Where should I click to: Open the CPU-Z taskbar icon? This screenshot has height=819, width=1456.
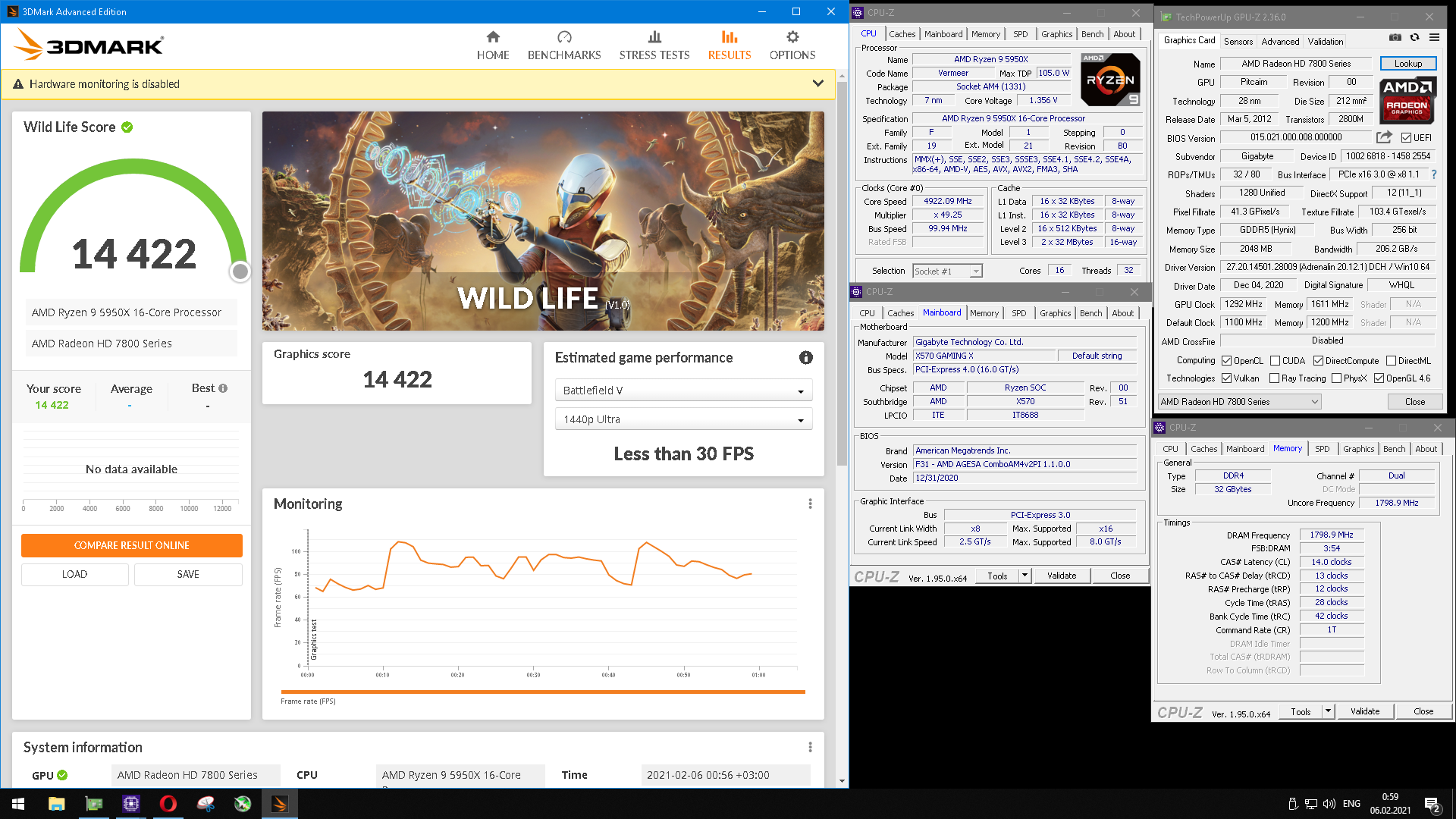131,804
